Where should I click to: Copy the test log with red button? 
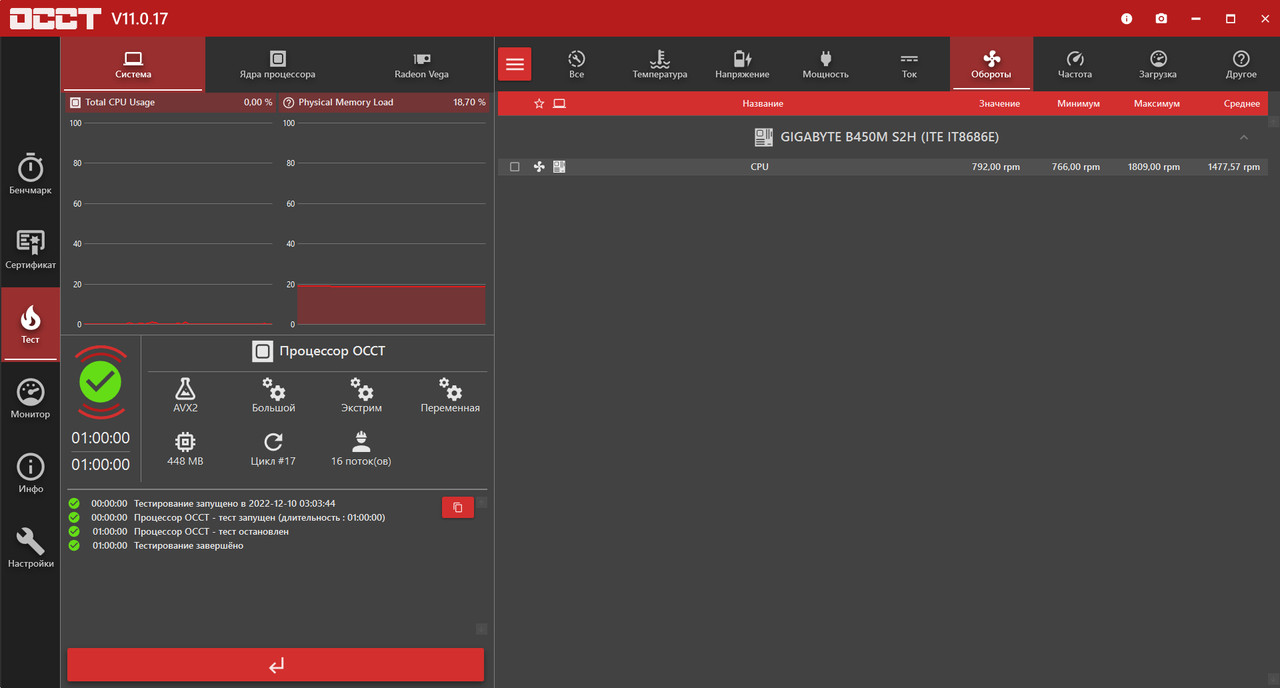pos(458,508)
